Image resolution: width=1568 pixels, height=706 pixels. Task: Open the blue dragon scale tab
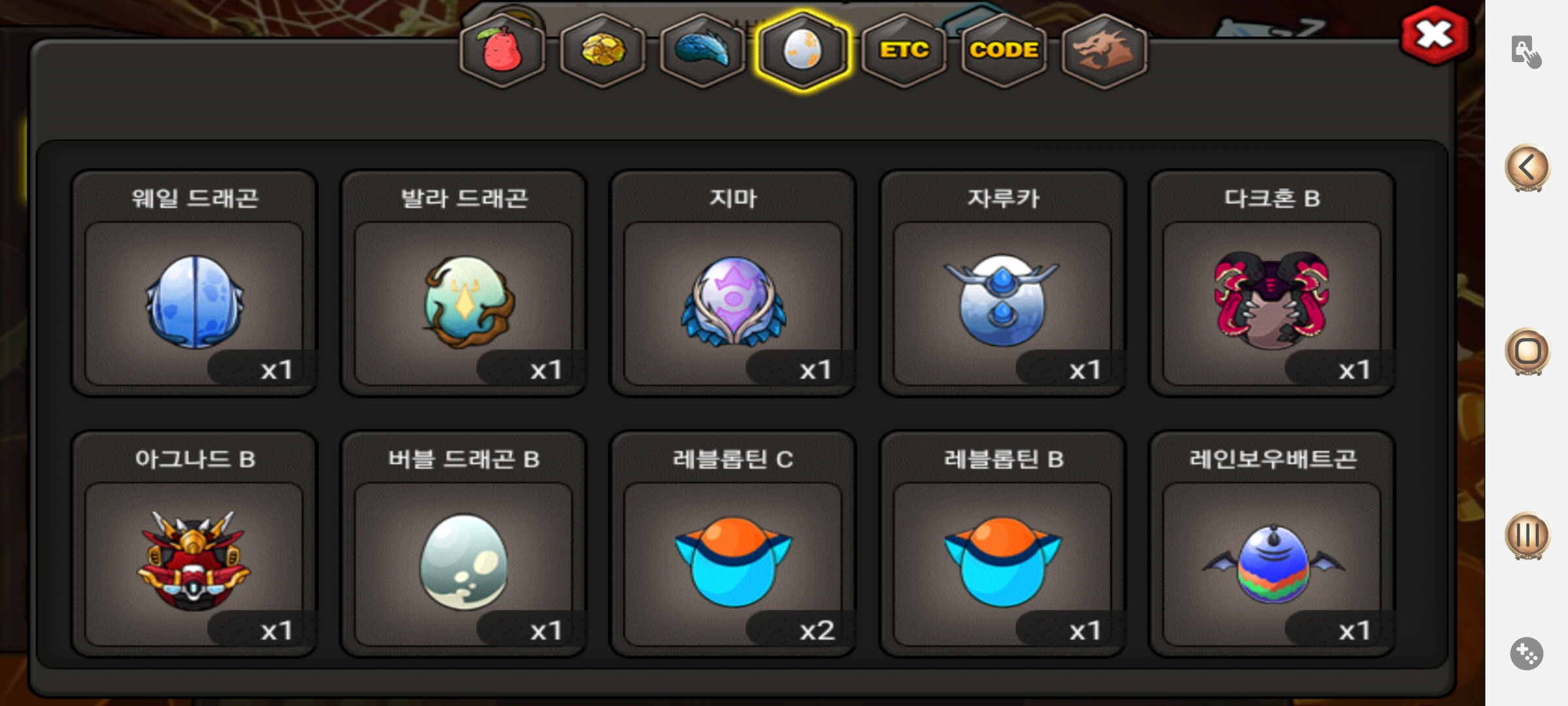coord(702,50)
